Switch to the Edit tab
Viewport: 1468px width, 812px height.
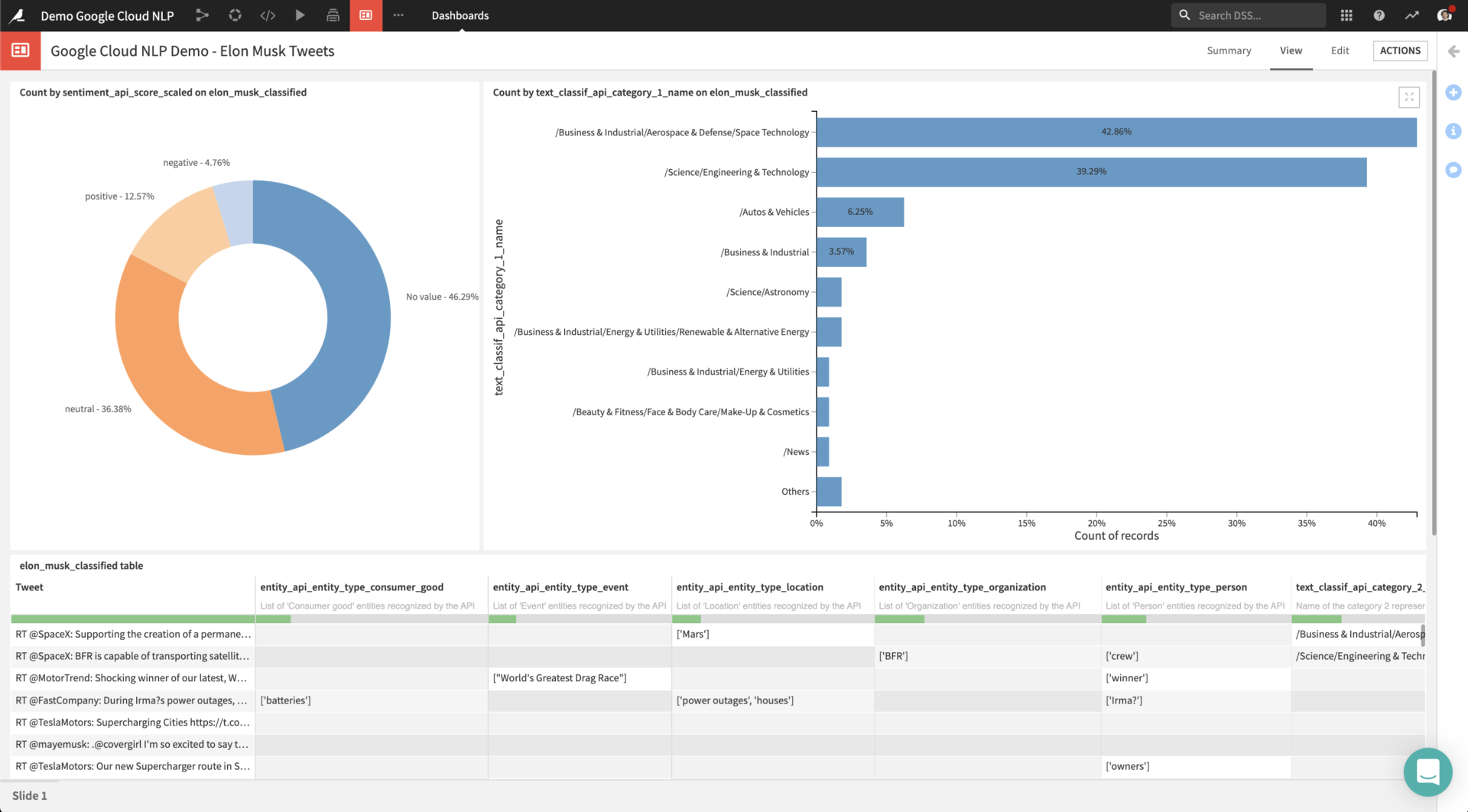point(1340,50)
